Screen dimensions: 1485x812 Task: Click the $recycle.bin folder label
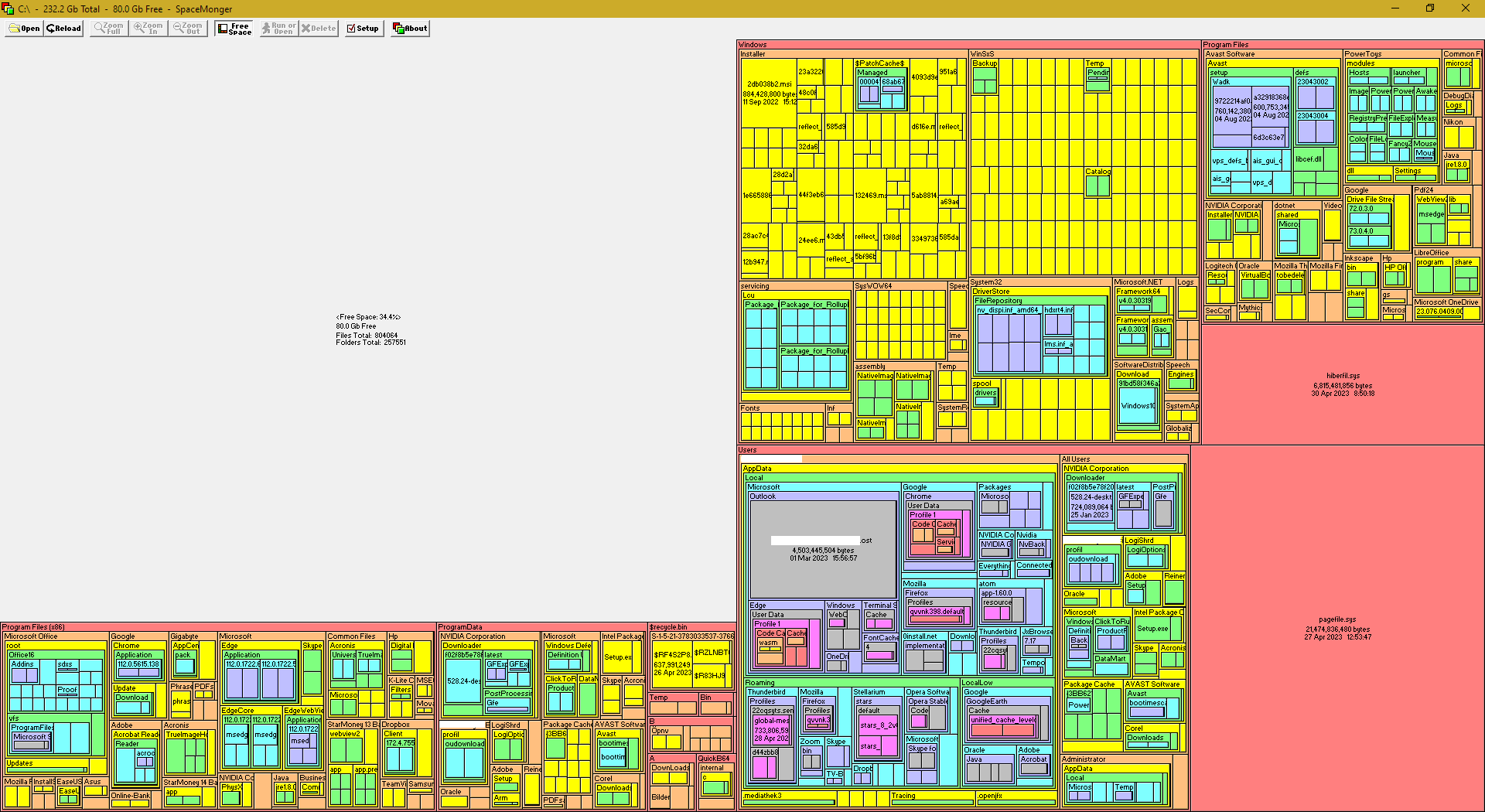(x=669, y=627)
